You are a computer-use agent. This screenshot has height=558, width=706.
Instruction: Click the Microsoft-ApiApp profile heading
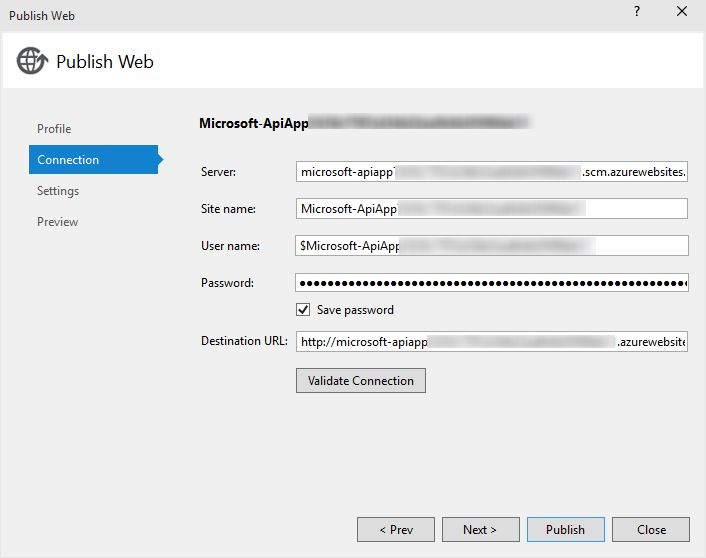click(x=364, y=123)
